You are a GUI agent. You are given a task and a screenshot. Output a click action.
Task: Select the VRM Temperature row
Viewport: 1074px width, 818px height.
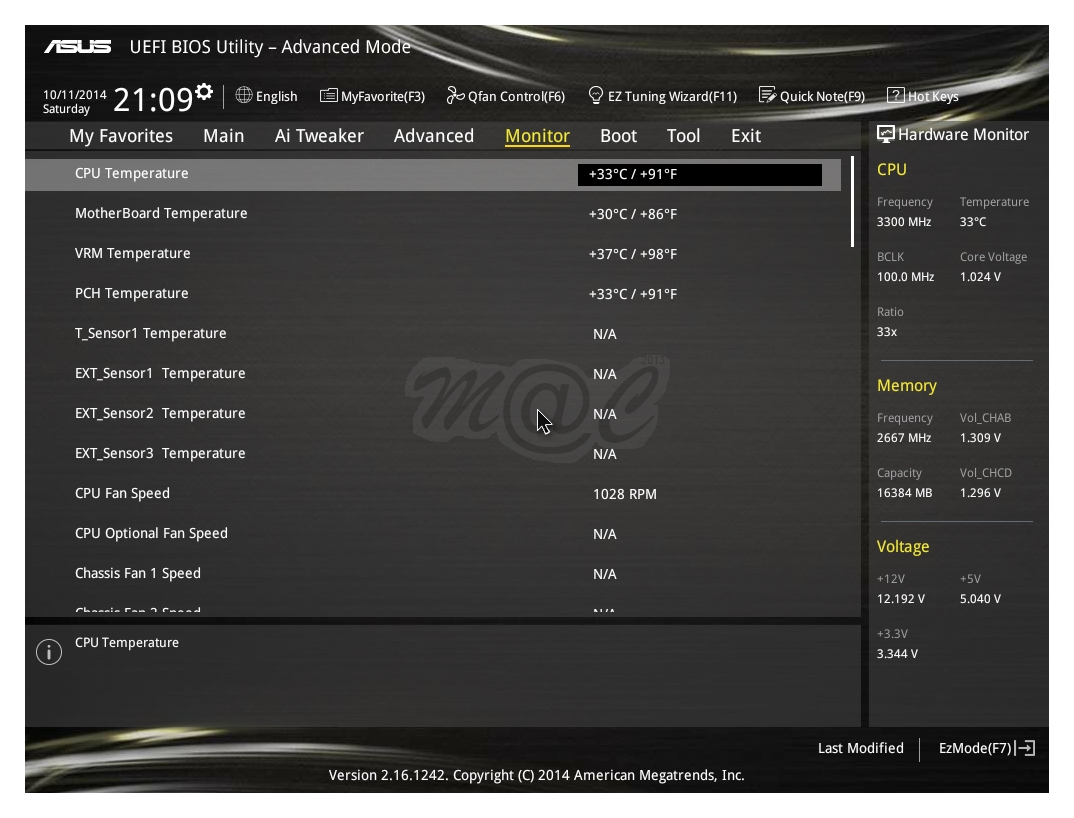click(433, 253)
